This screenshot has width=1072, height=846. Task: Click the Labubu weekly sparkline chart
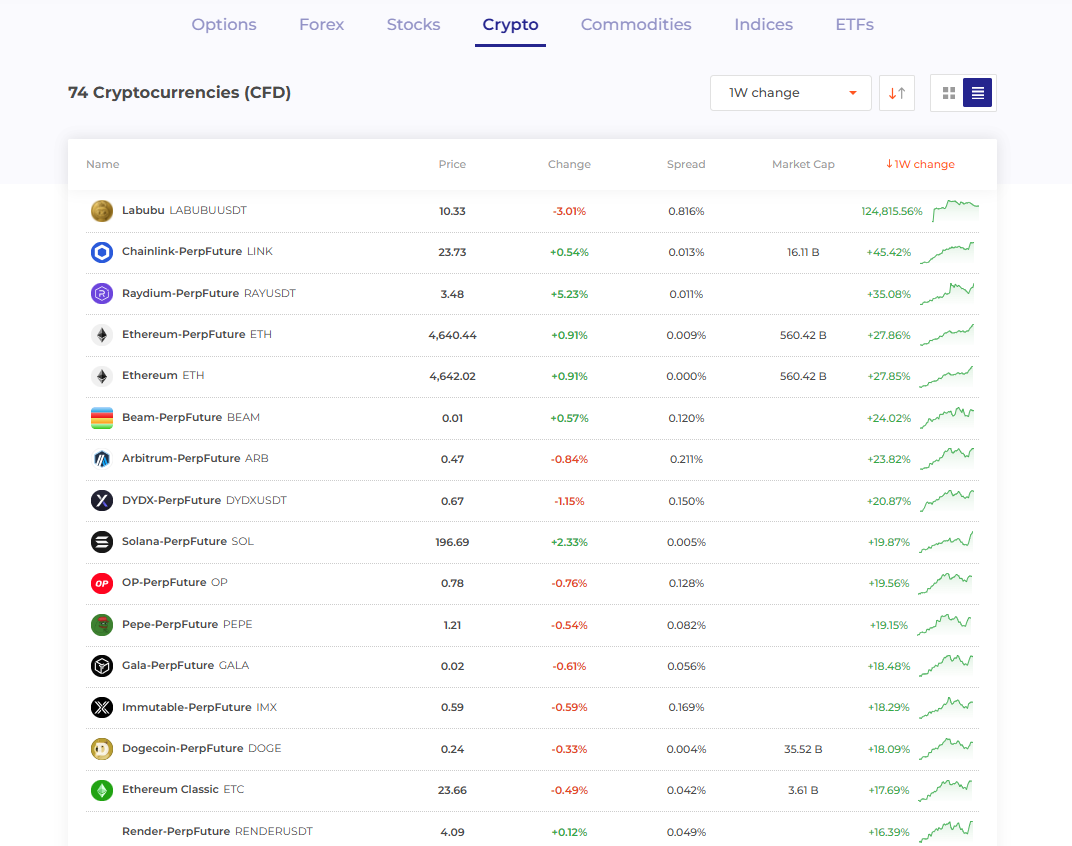955,211
